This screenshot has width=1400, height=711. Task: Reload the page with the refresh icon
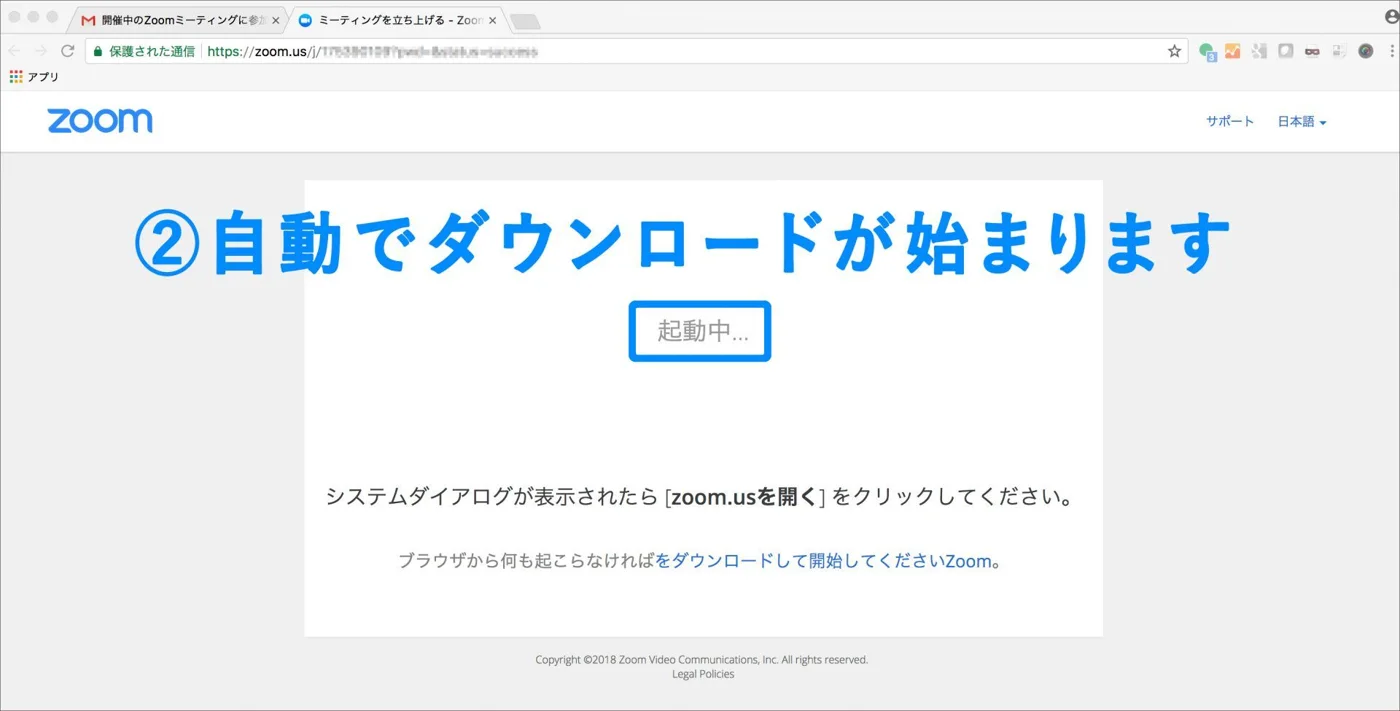pyautogui.click(x=67, y=51)
